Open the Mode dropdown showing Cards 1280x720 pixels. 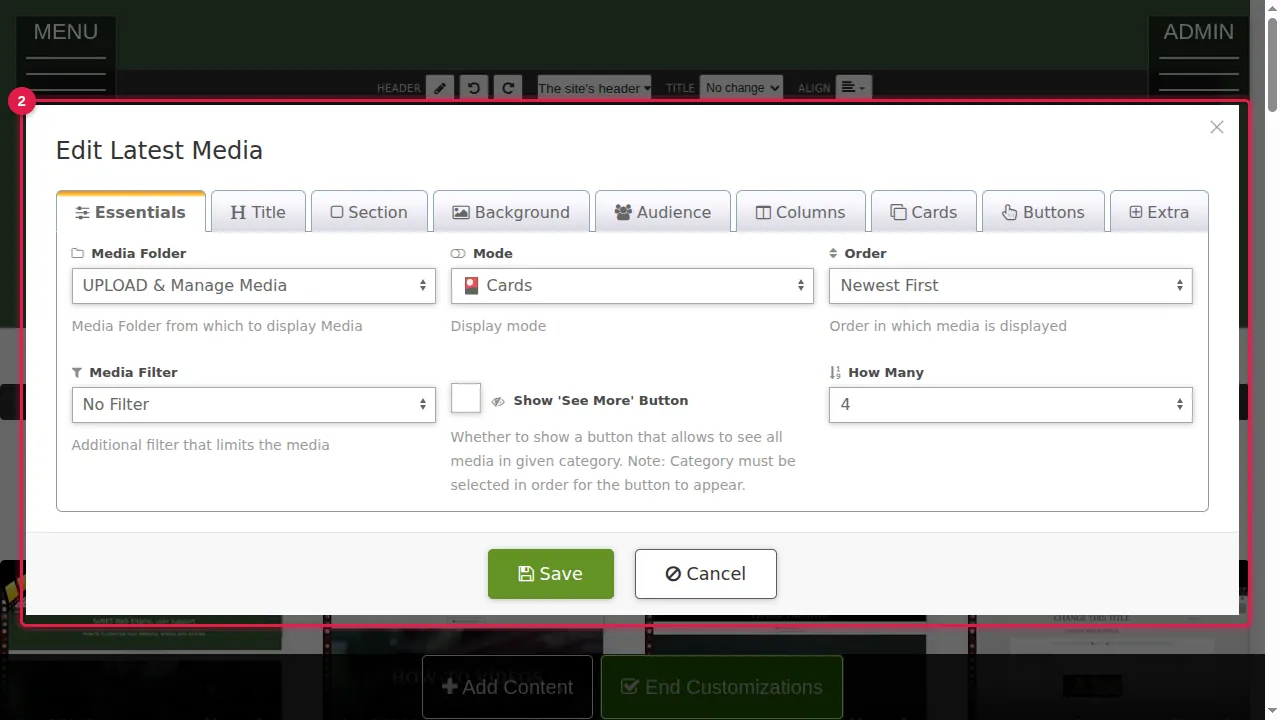tap(632, 286)
